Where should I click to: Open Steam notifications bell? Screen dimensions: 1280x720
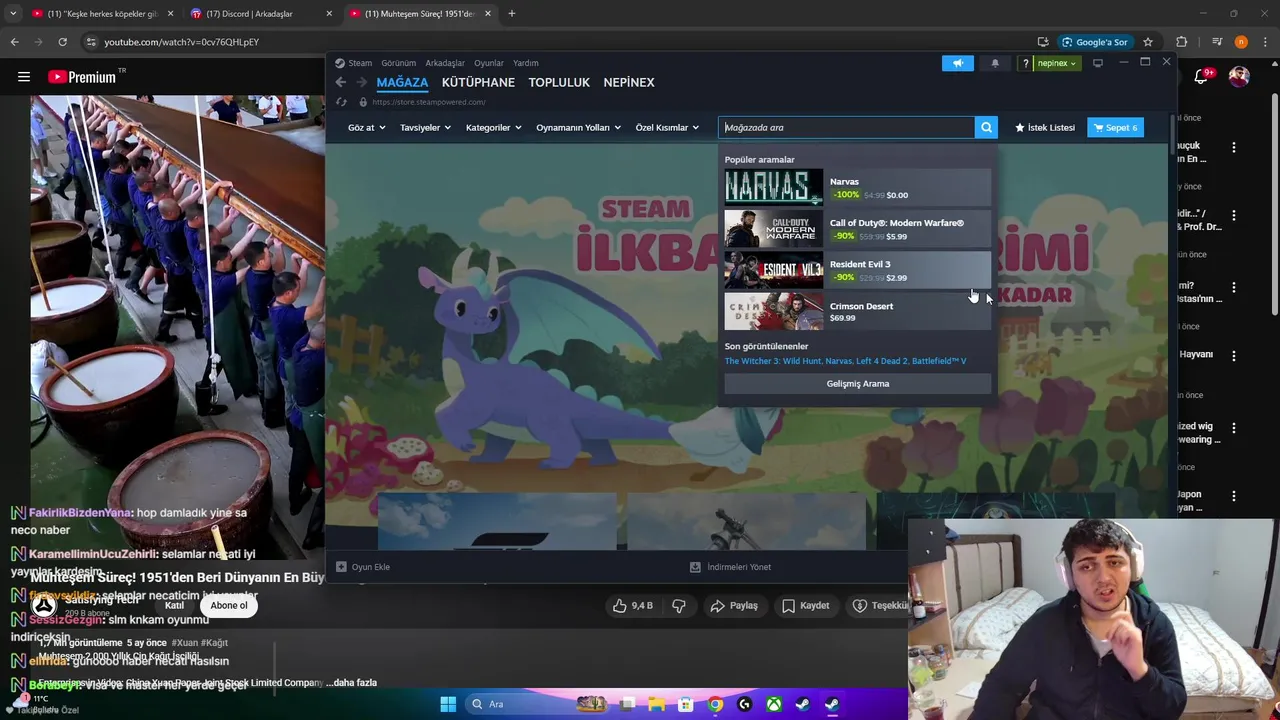(995, 63)
